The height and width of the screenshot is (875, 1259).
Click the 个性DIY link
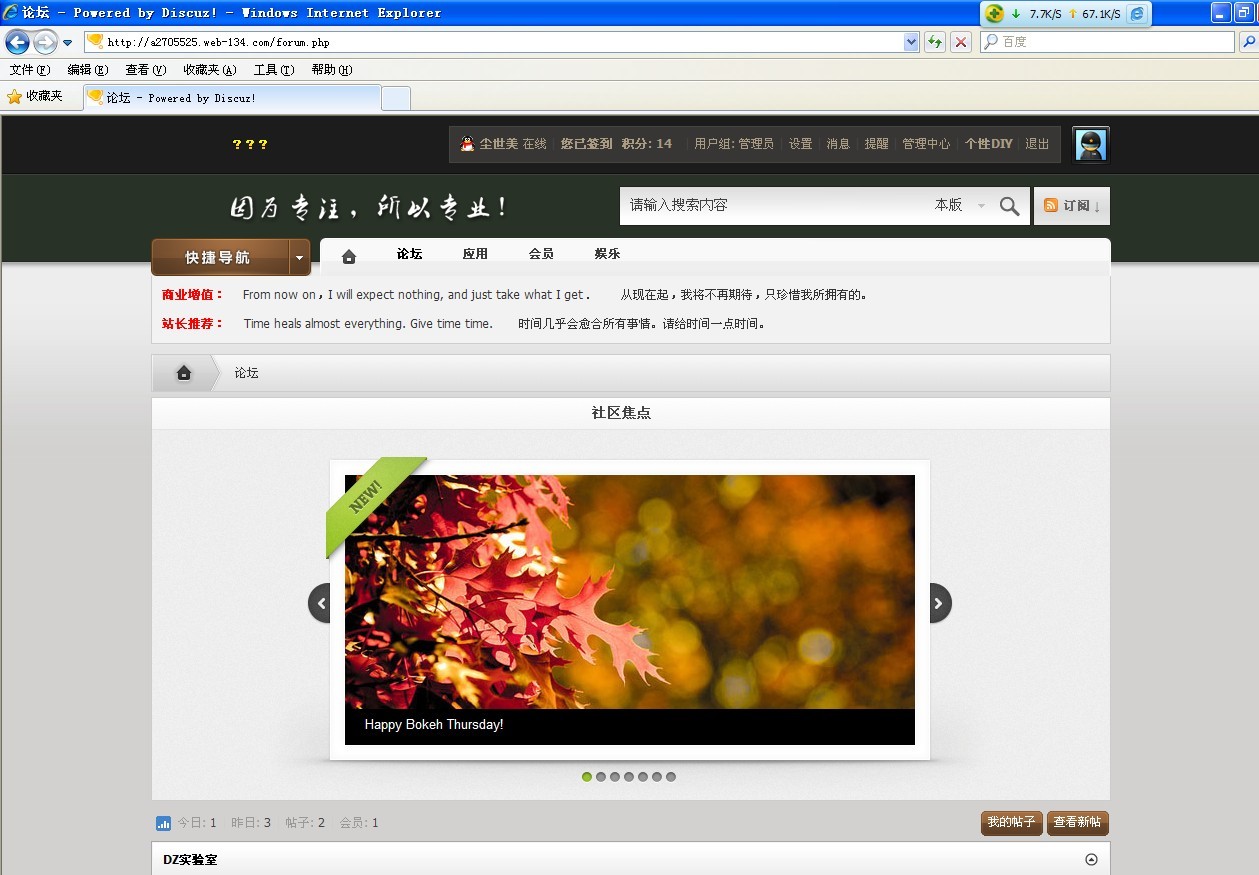coord(989,144)
